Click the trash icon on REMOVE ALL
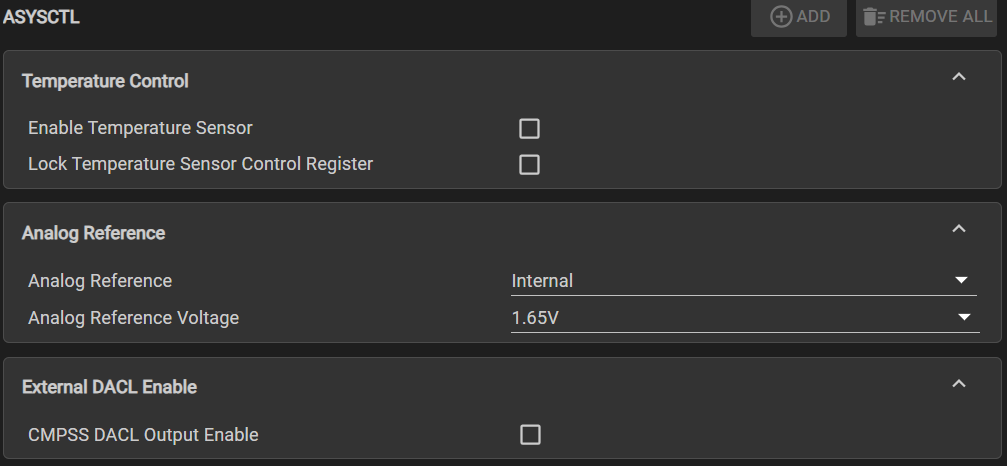Image resolution: width=1007 pixels, height=466 pixels. (875, 17)
